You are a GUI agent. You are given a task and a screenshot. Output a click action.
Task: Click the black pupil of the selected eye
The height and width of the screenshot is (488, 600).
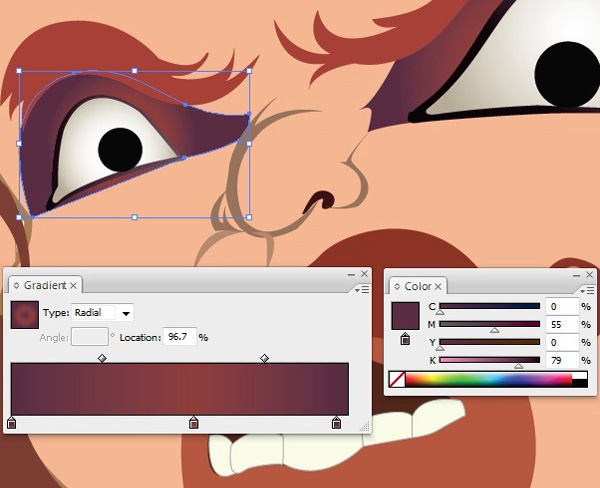coord(120,150)
